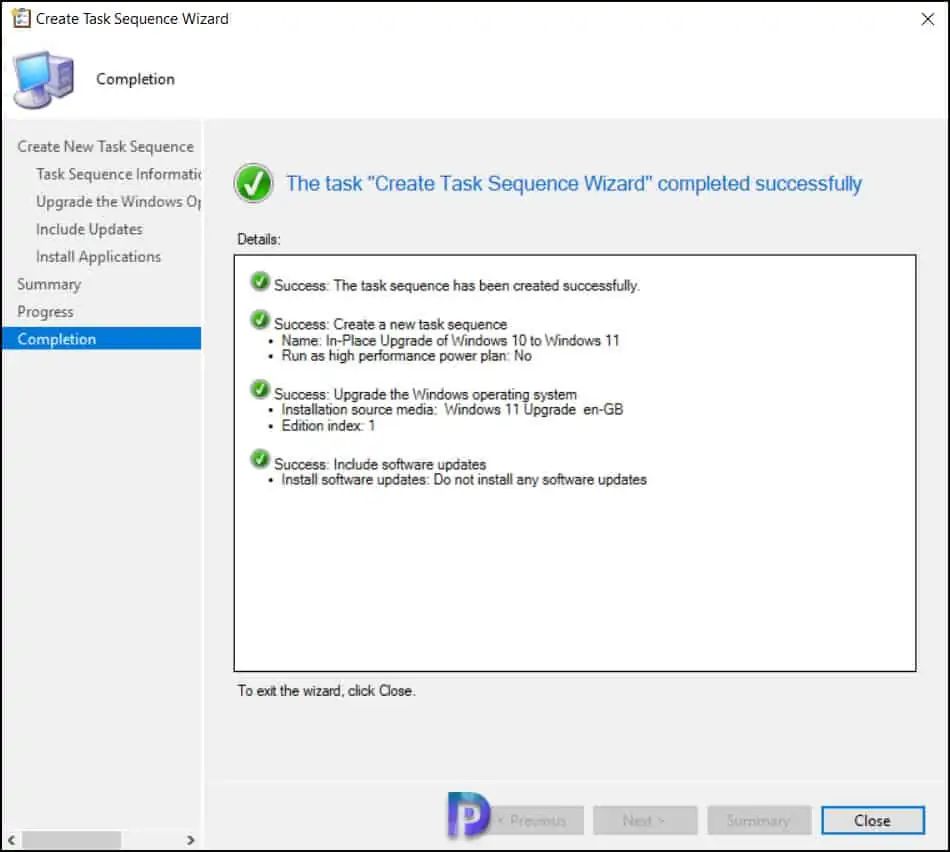Click the heading 'completed successfully' message
Image resolution: width=950 pixels, height=852 pixels.
pos(574,184)
